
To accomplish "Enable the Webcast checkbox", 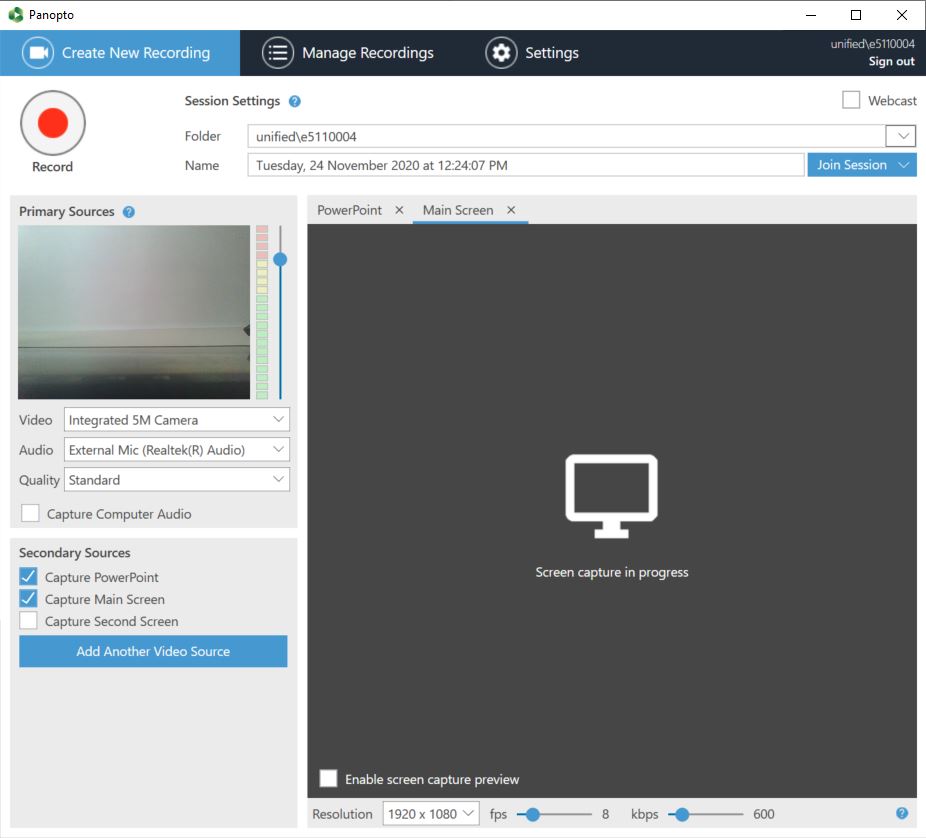I will pos(851,100).
